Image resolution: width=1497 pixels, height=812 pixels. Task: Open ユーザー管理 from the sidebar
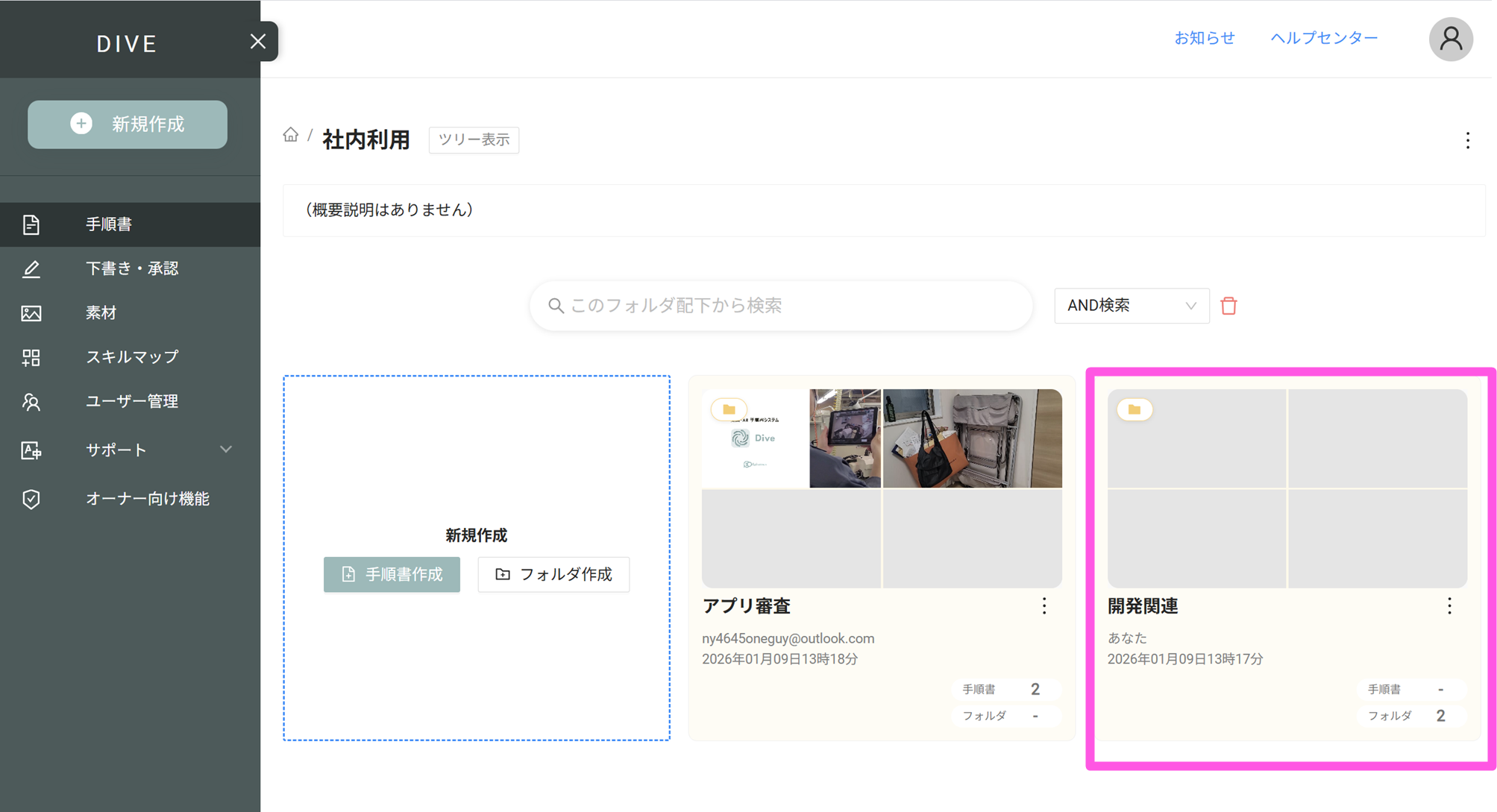click(x=131, y=401)
